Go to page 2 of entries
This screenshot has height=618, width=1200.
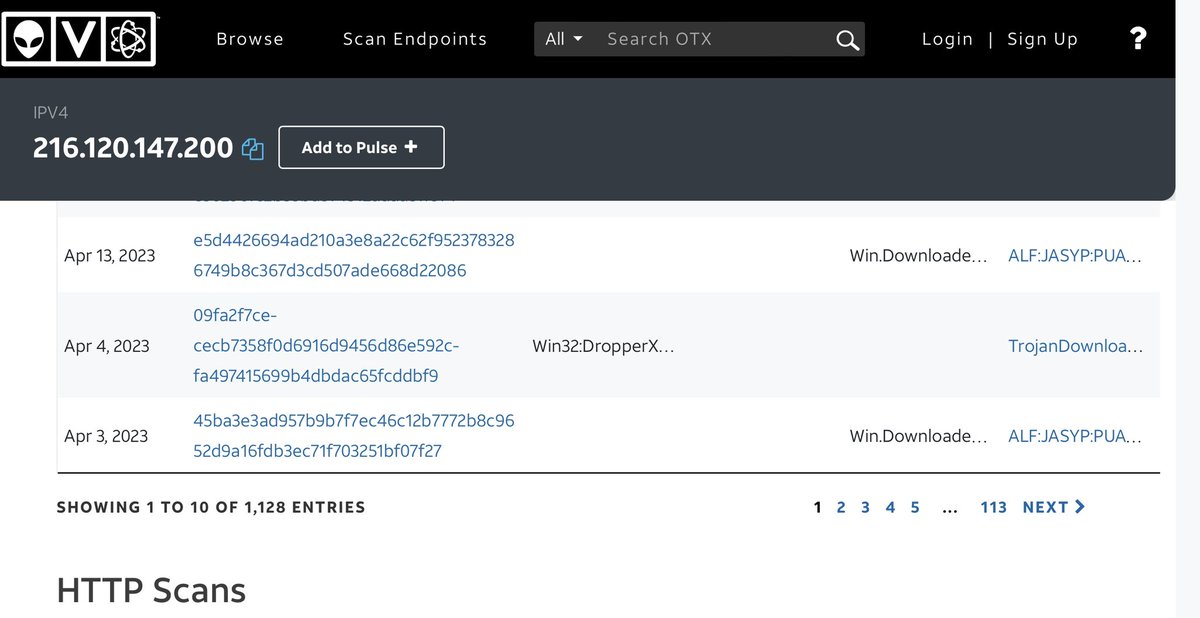(841, 507)
